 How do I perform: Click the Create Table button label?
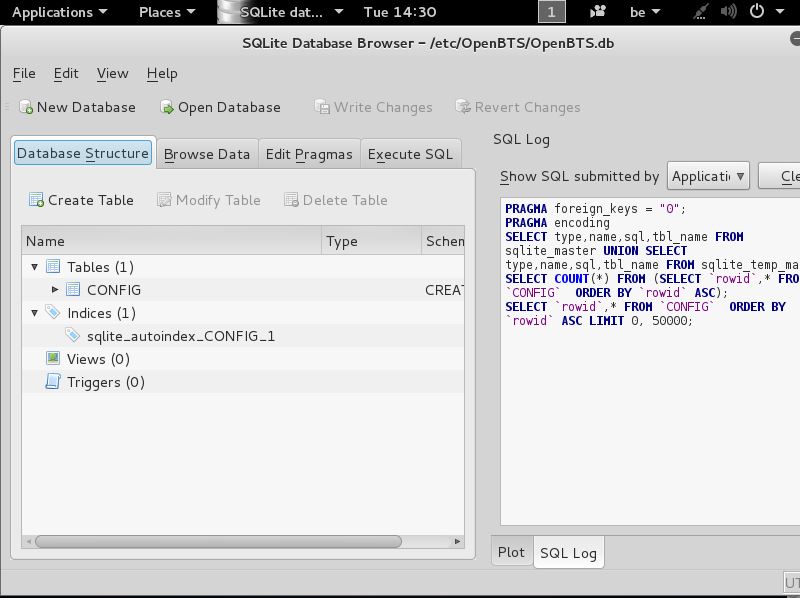[x=91, y=200]
